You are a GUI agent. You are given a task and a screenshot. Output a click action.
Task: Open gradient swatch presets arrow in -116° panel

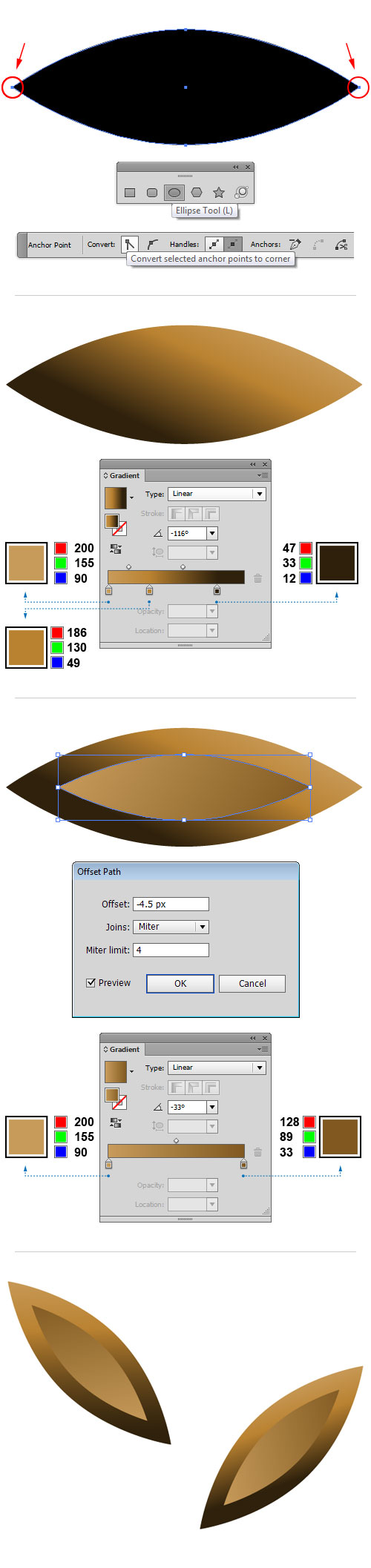[132, 498]
